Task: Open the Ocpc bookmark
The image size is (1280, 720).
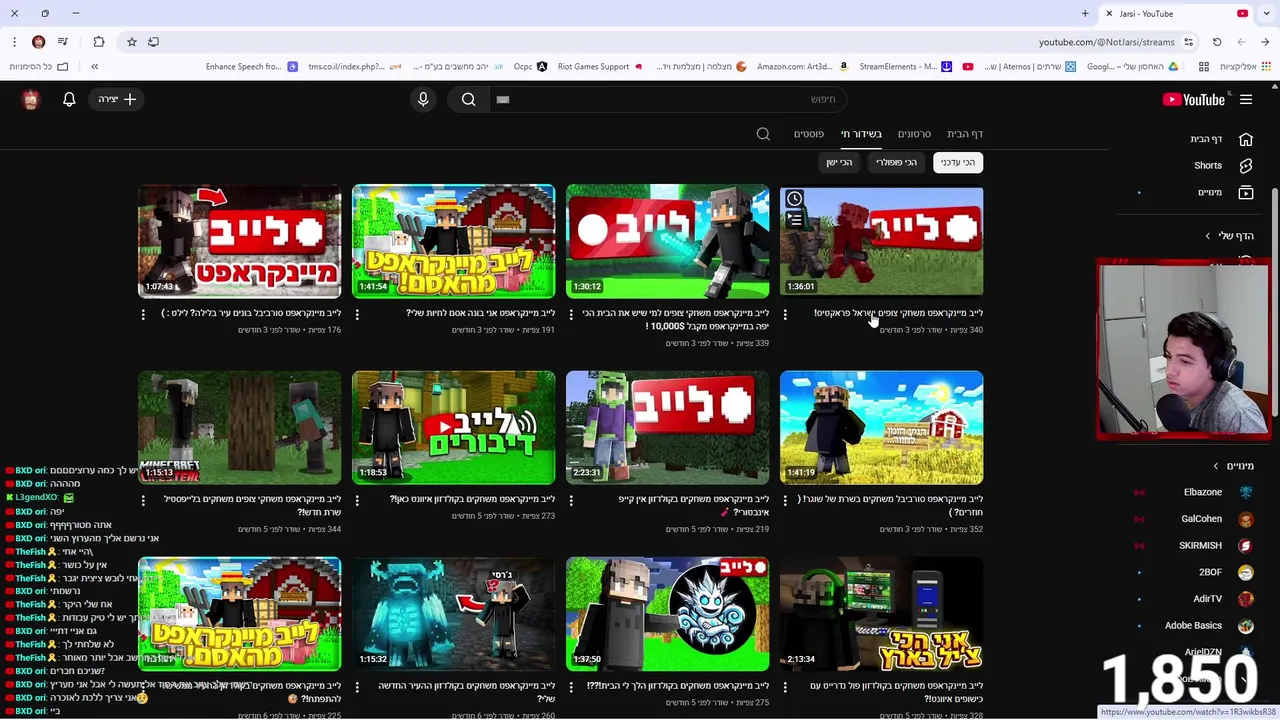Action: (x=531, y=67)
